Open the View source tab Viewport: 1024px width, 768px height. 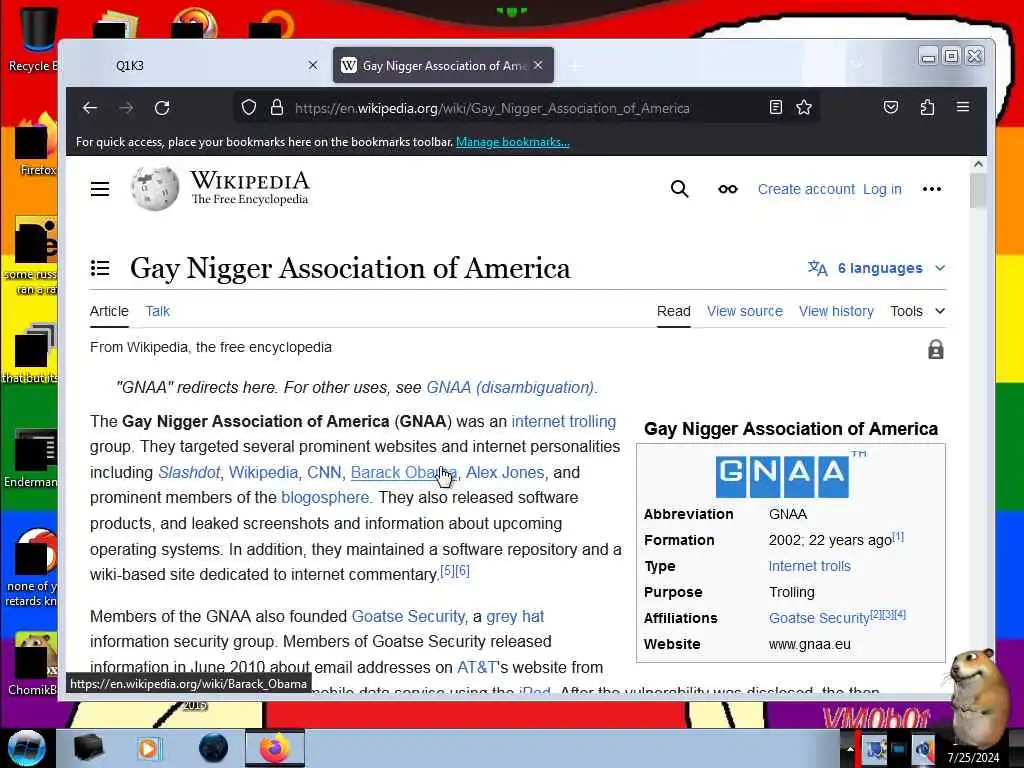pos(744,312)
